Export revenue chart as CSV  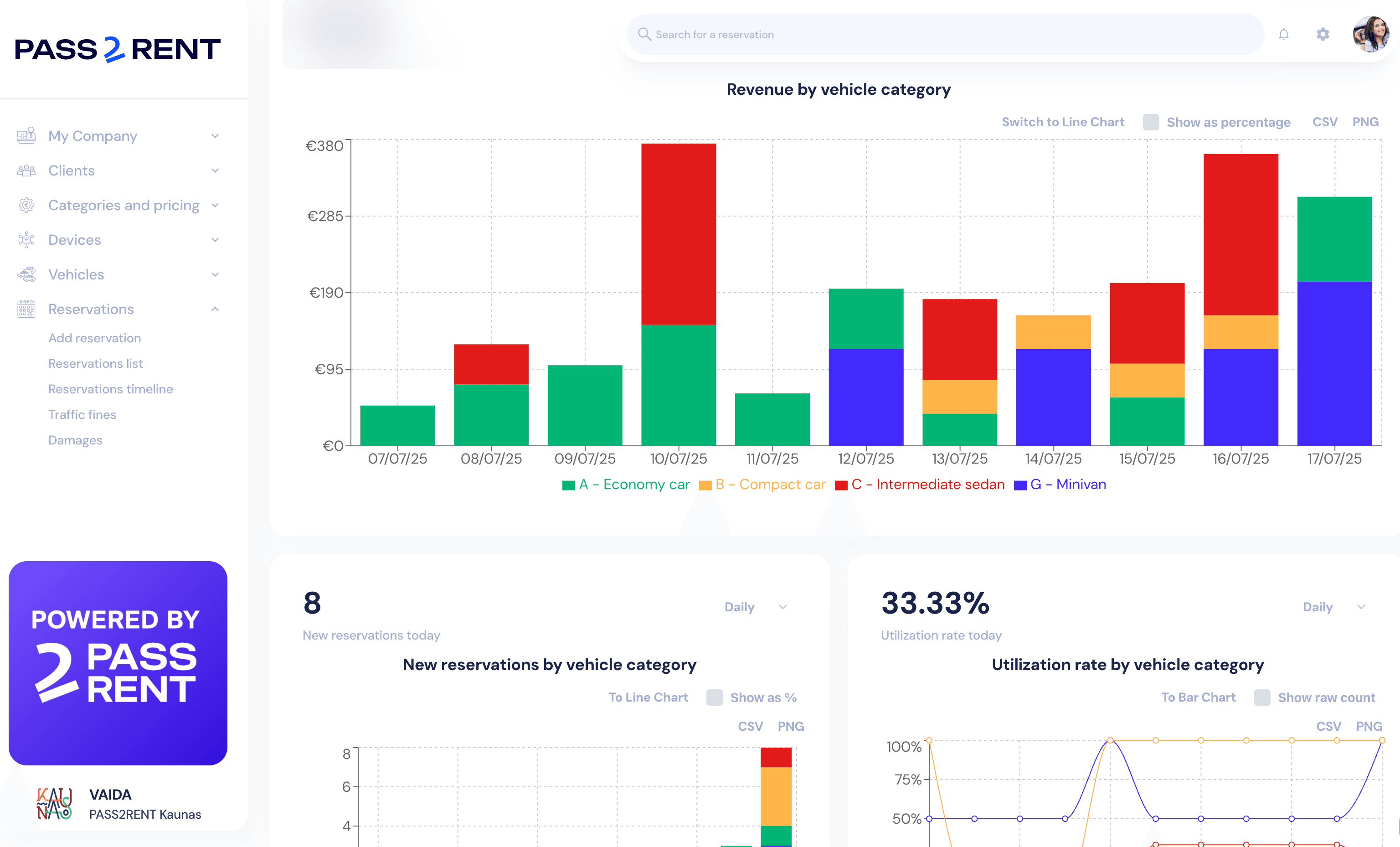point(1325,122)
